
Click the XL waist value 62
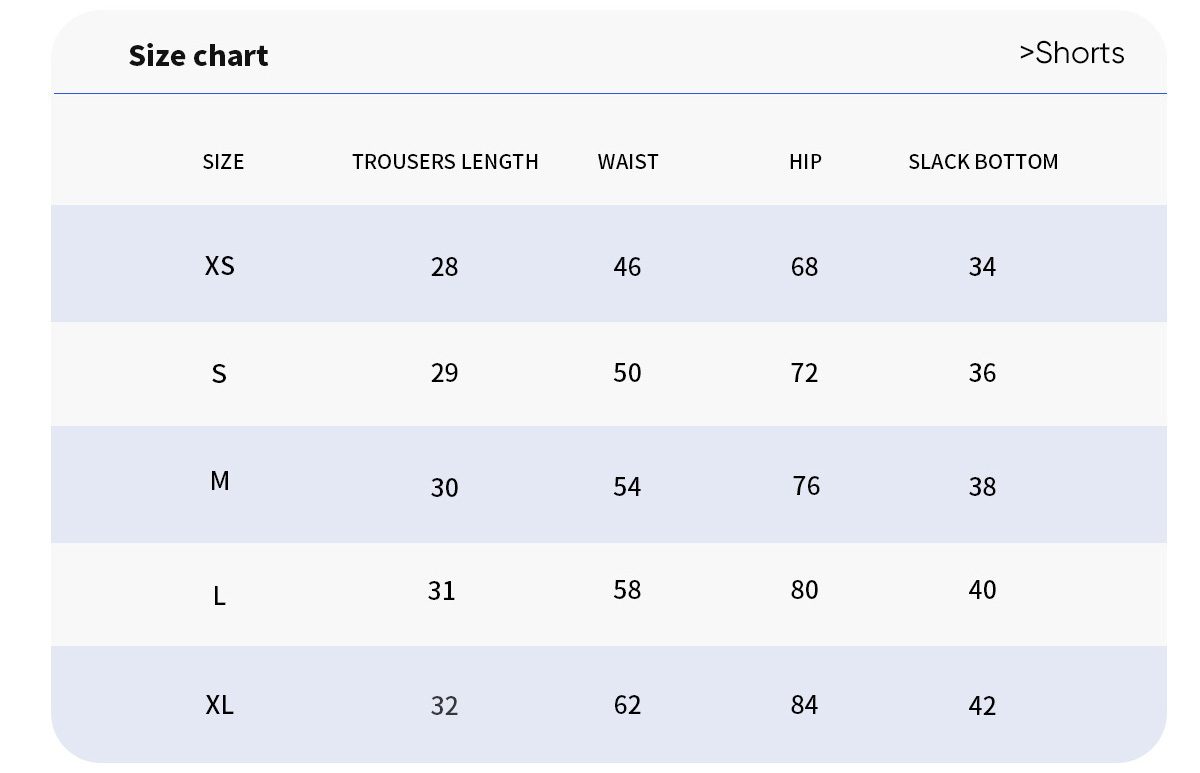627,705
